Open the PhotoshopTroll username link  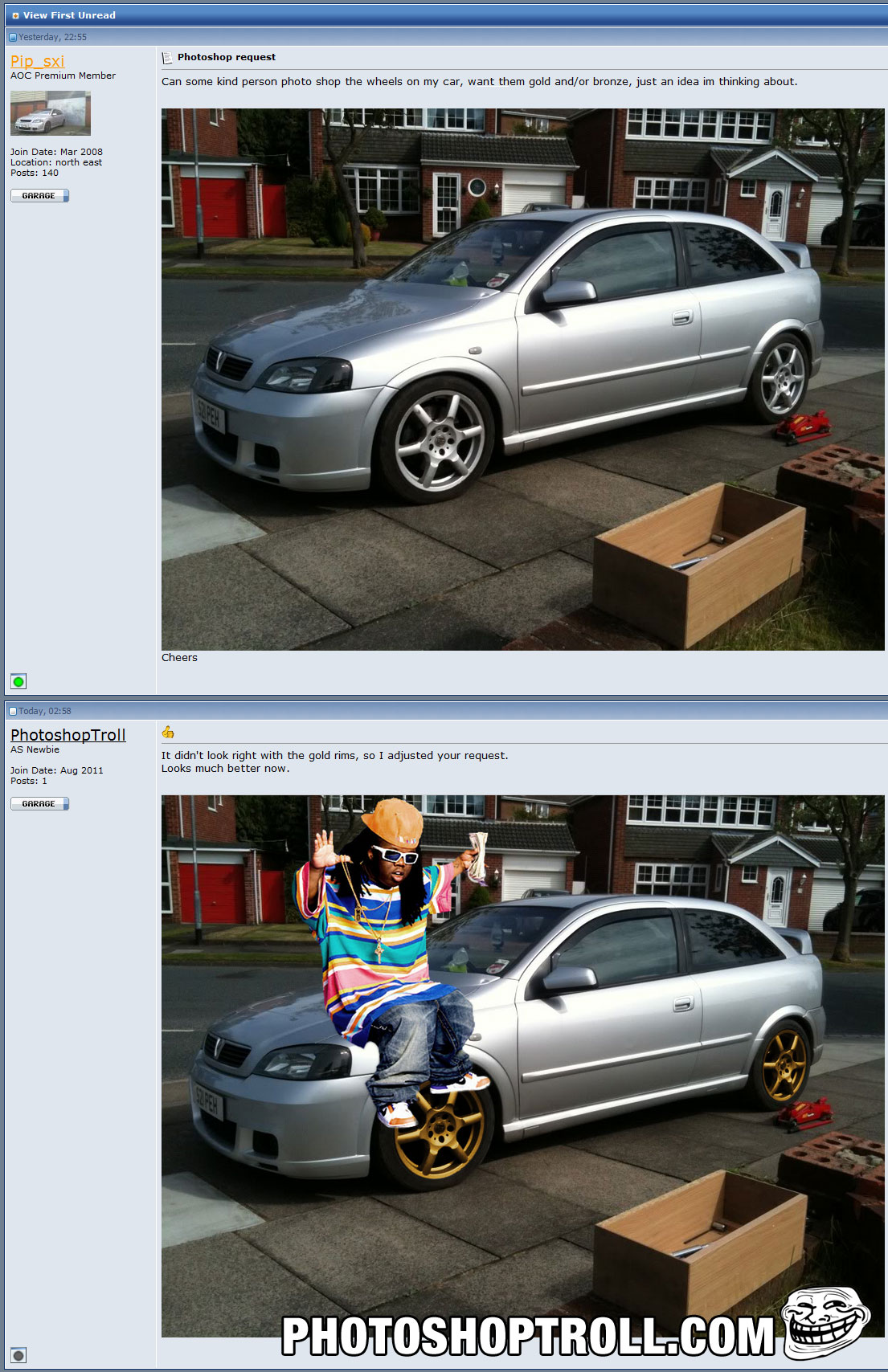(68, 734)
